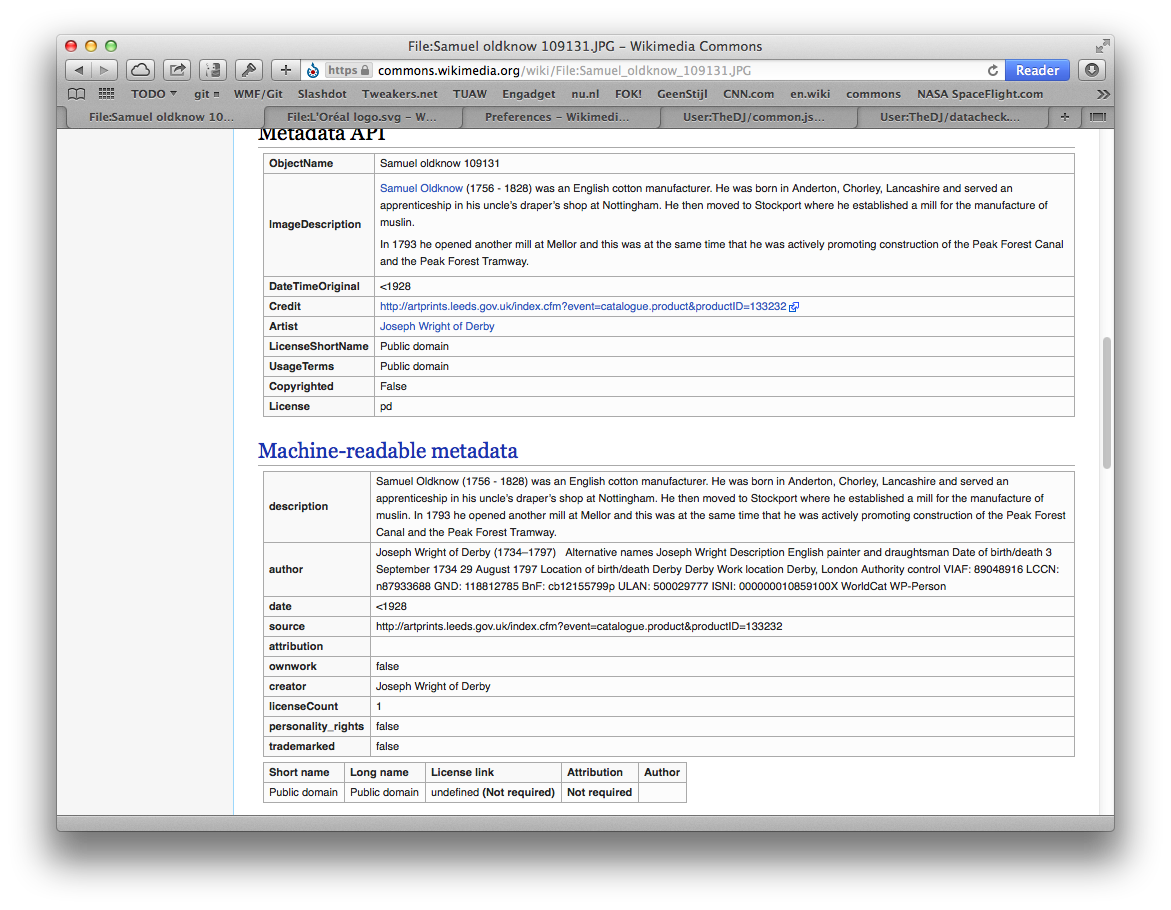Click the https lock badge
1171x910 pixels.
[349, 70]
